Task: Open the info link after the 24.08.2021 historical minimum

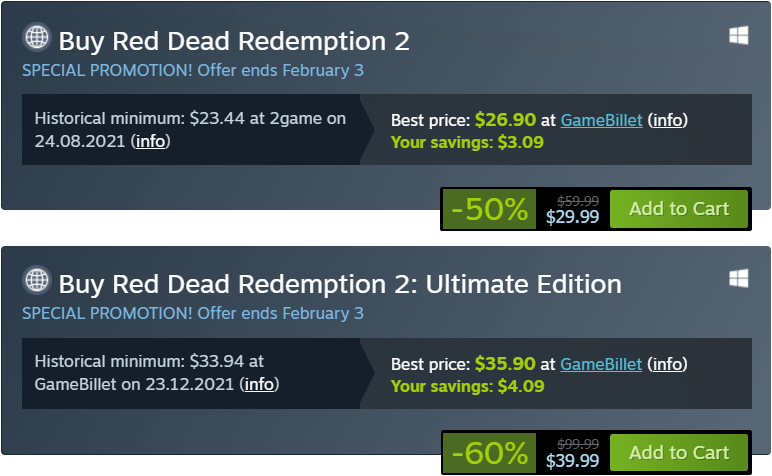Action: coord(151,140)
